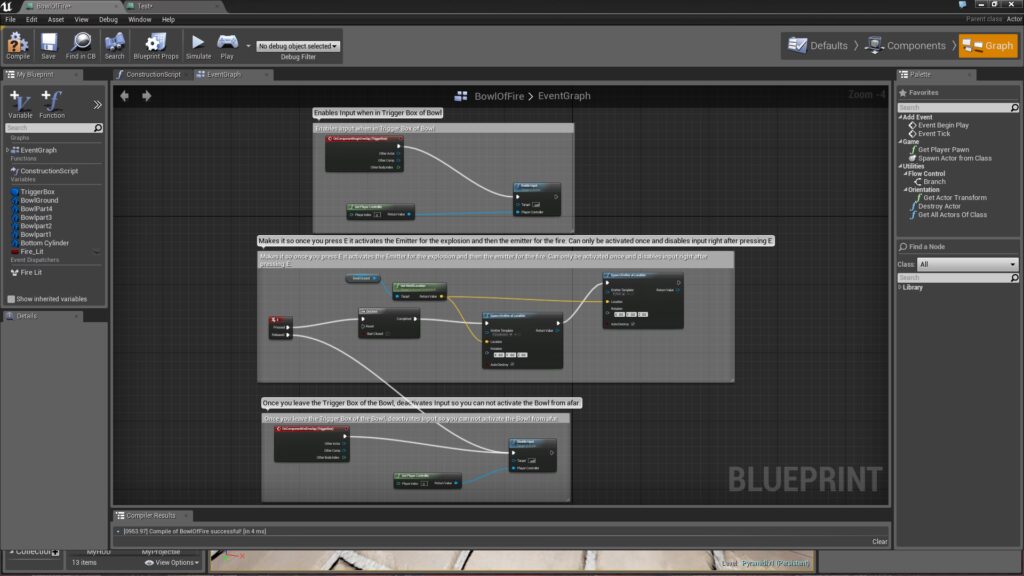The width and height of the screenshot is (1024, 576).
Task: Open Blueprint Props from the toolbar
Action: 155,45
